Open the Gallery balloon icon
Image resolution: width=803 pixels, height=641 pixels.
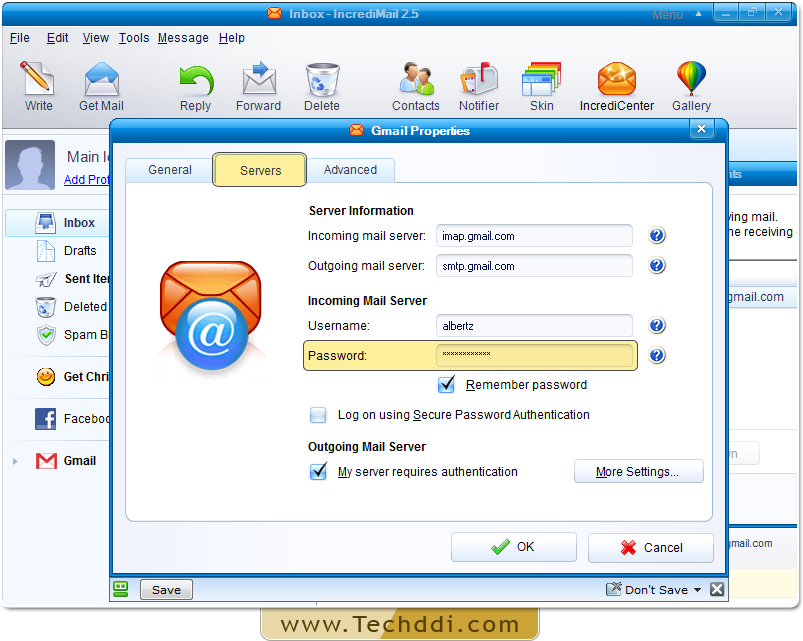(691, 78)
